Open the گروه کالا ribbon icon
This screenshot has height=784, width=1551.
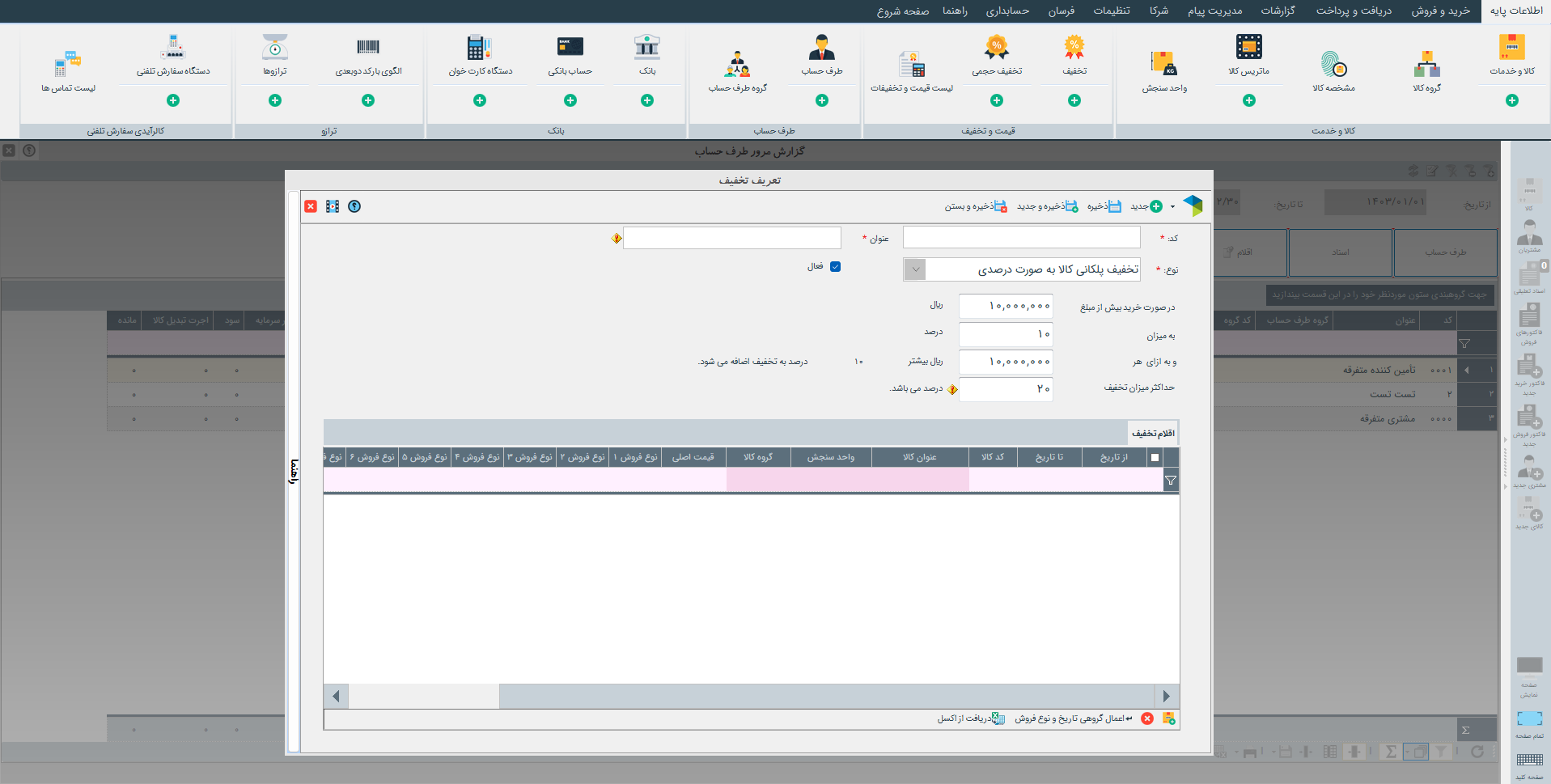1426,64
